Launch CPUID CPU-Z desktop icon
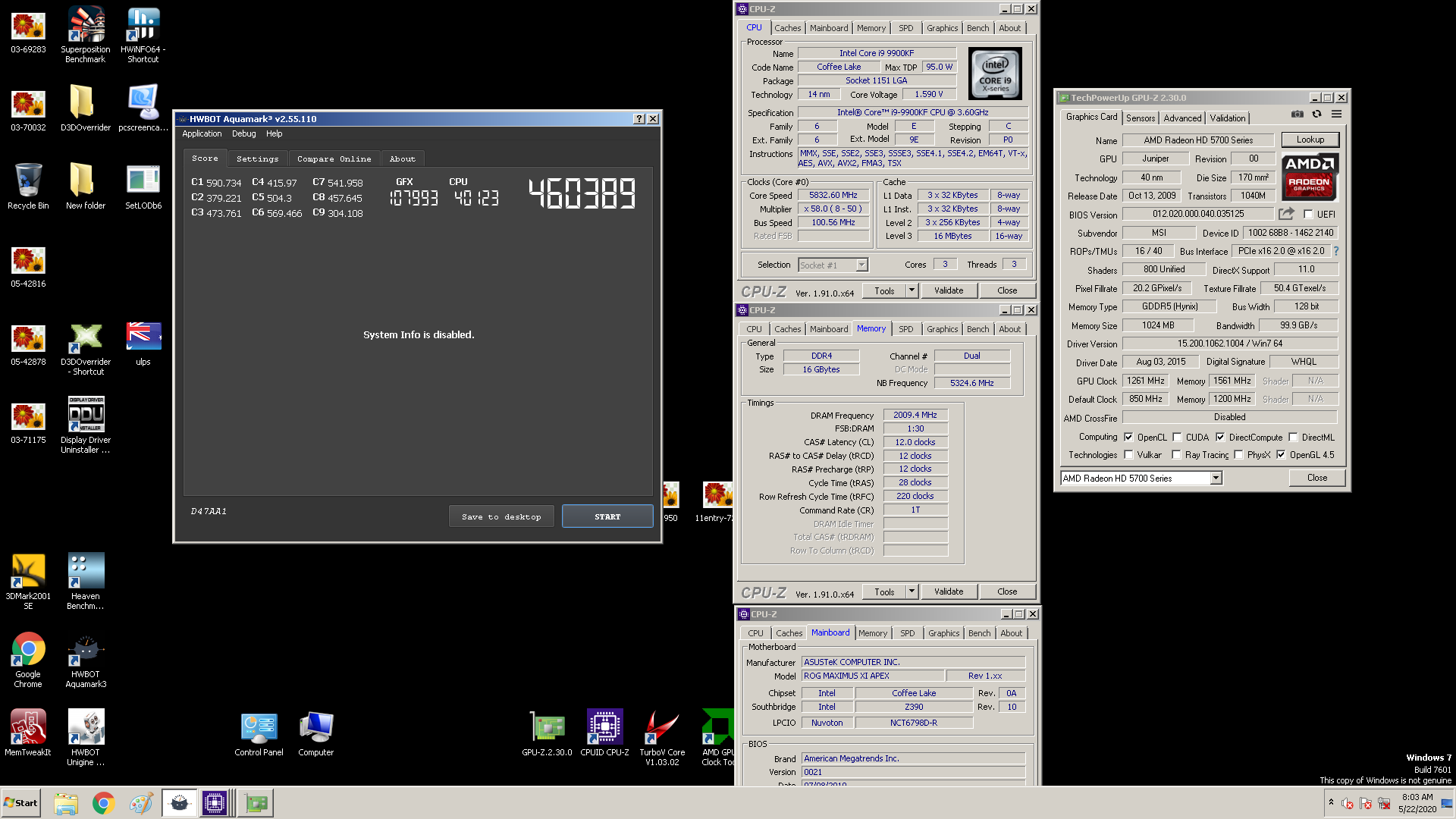The image size is (1456, 819). pos(604,733)
